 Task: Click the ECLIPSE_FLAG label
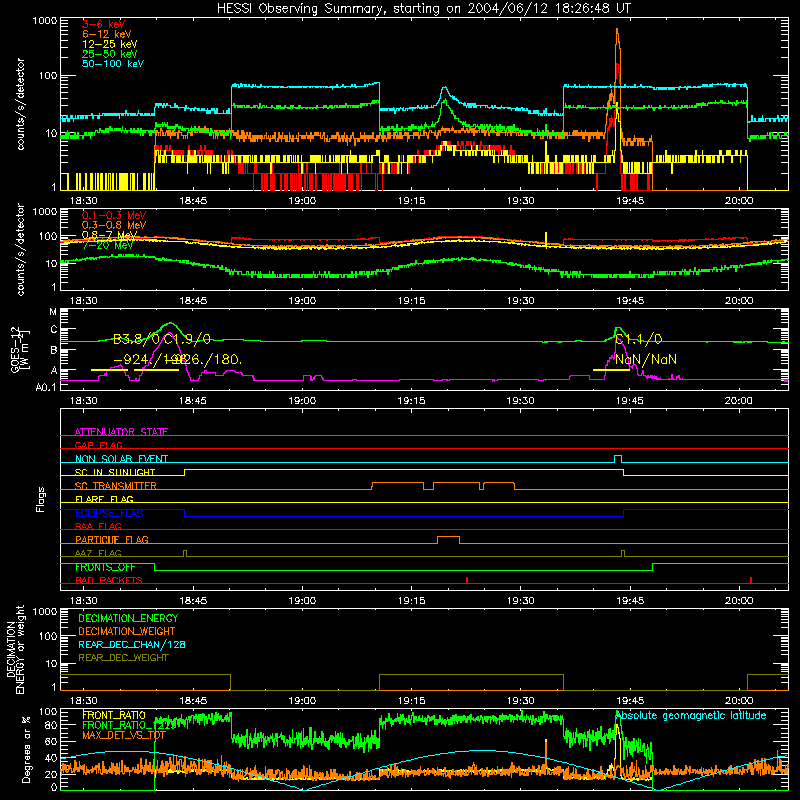click(109, 513)
